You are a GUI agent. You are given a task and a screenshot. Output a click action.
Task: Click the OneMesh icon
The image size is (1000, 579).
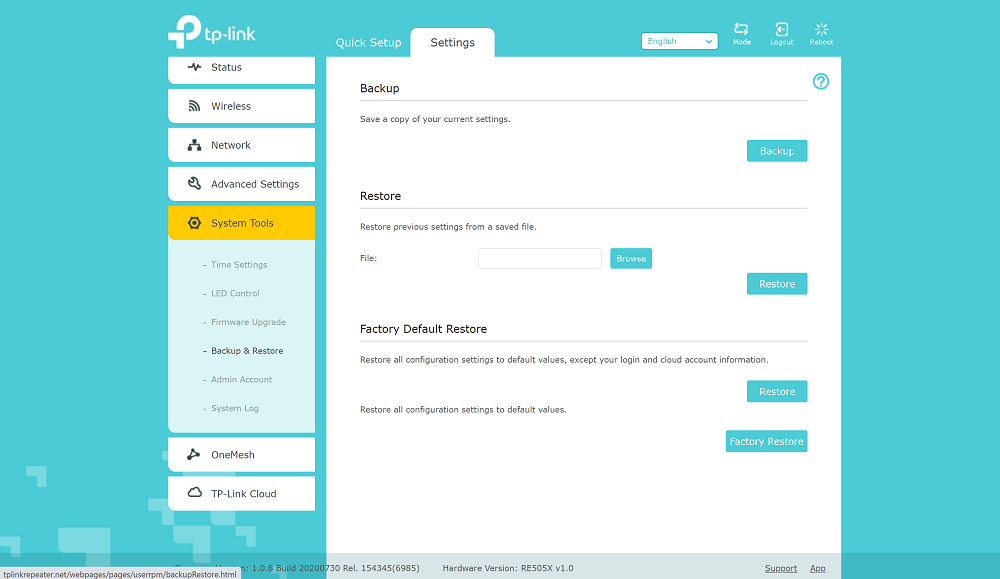194,454
